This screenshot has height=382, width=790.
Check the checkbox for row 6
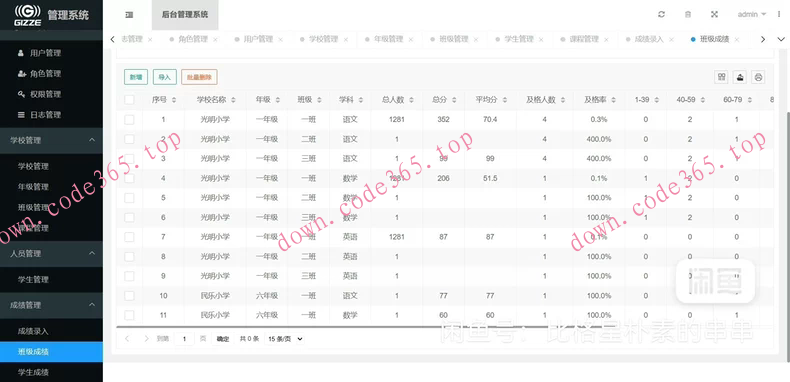coord(129,217)
